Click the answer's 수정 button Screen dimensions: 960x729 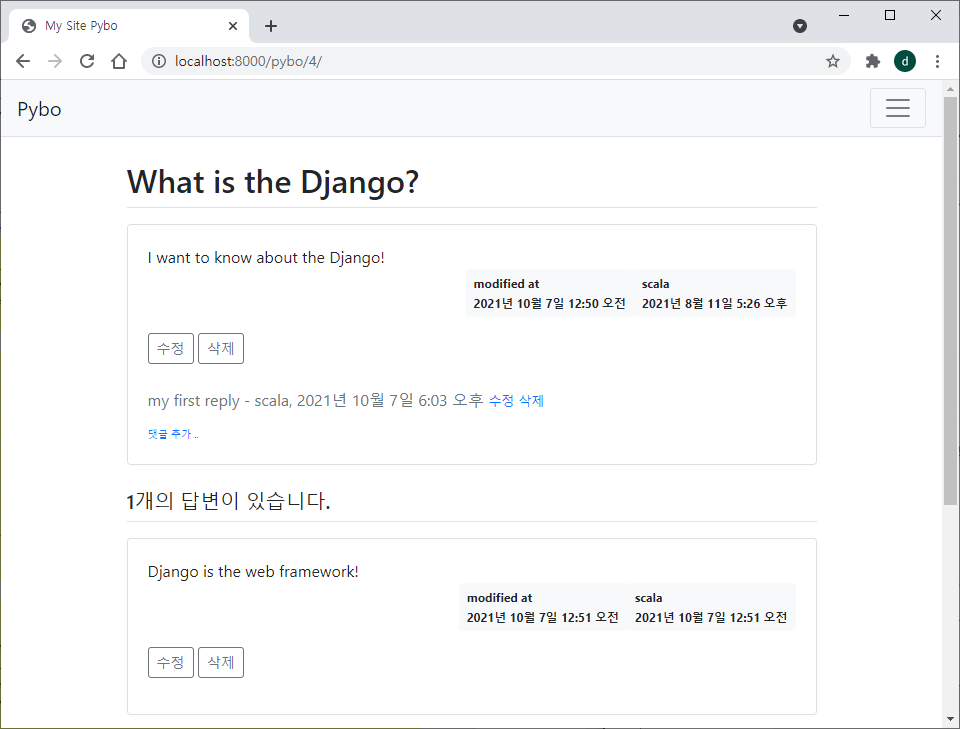pos(171,662)
